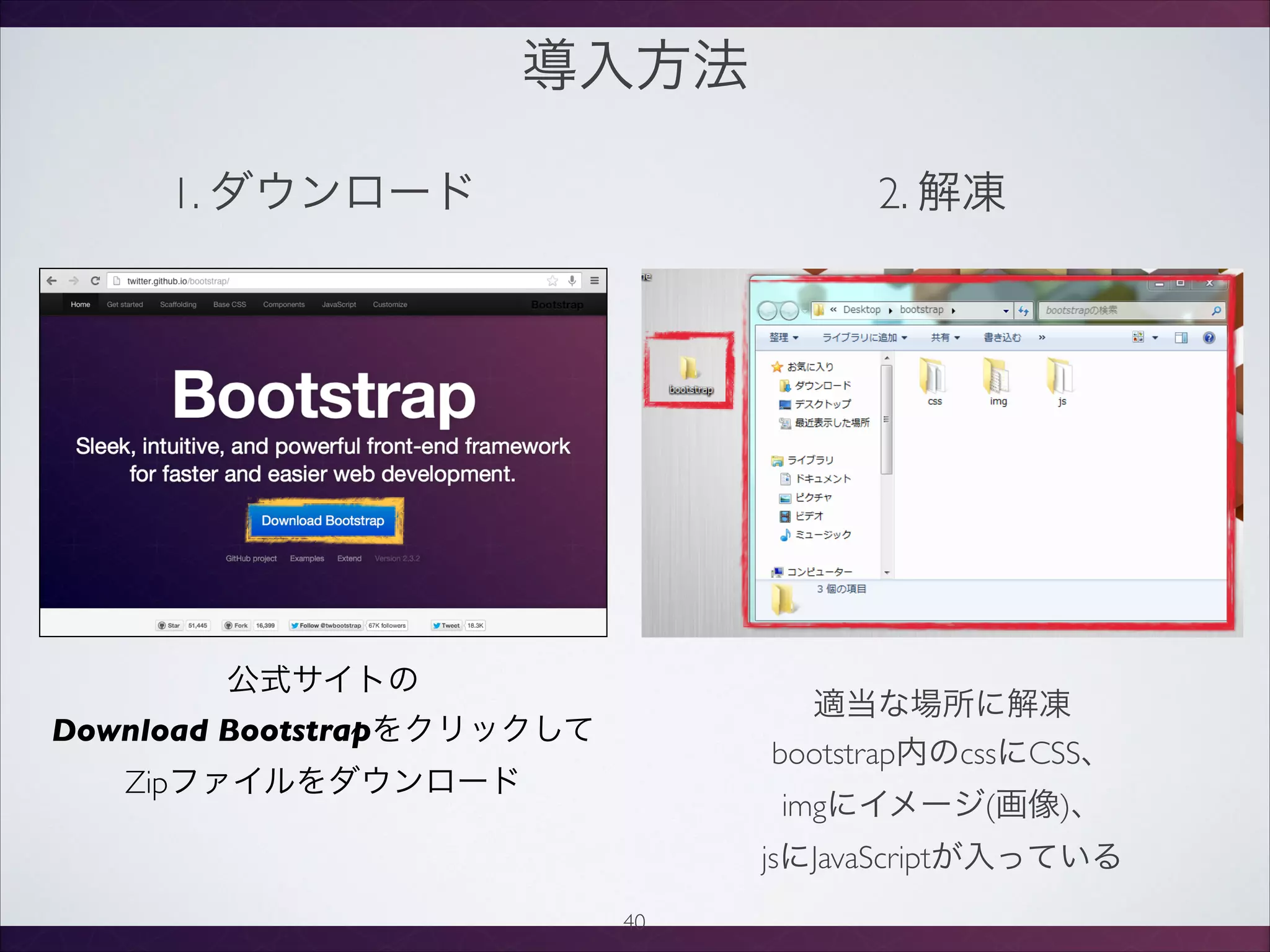Select the Home nav item
The height and width of the screenshot is (952, 1270).
tap(80, 304)
